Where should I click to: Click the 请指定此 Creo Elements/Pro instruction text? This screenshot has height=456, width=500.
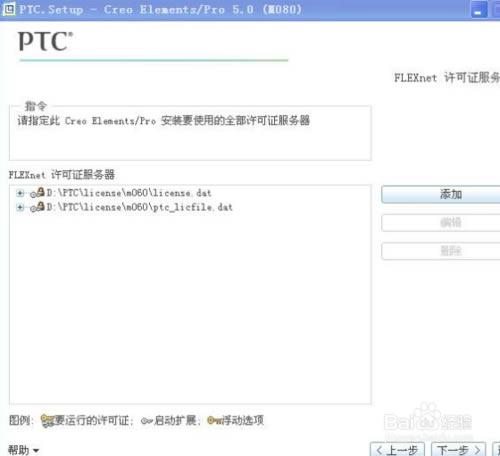click(164, 120)
